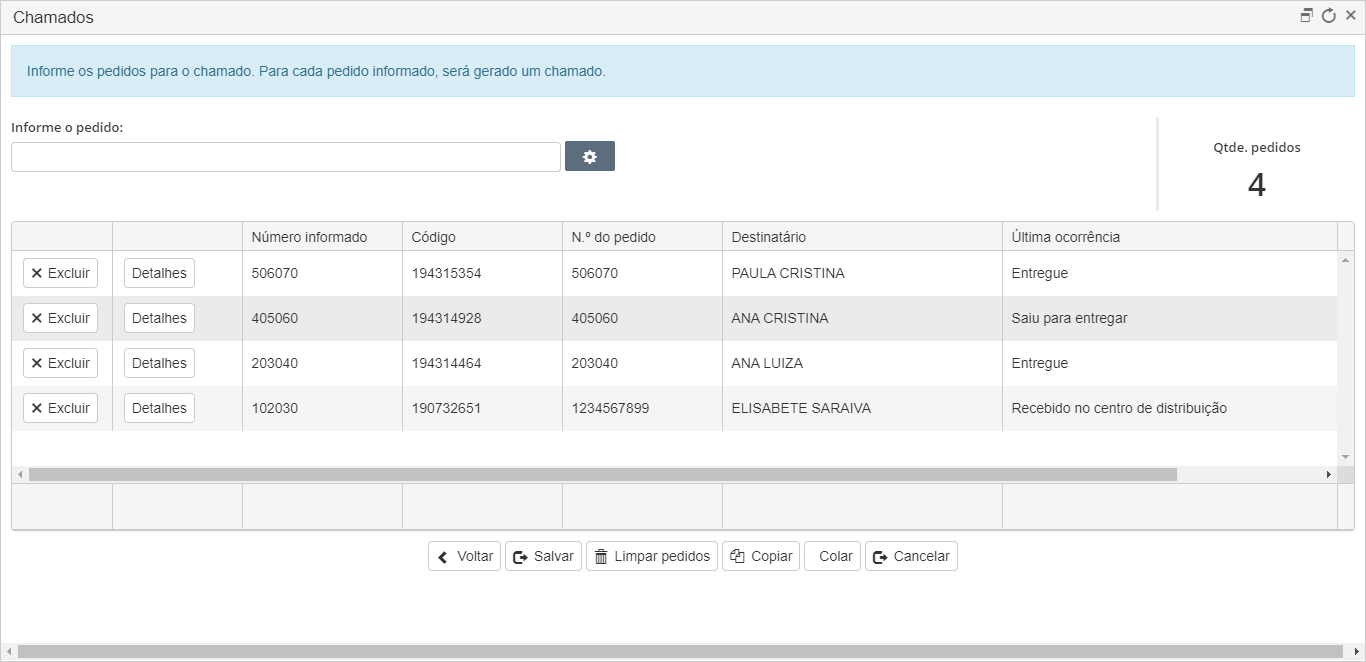
Task: Delete the order row for ANA CRISTINA
Action: click(x=60, y=318)
